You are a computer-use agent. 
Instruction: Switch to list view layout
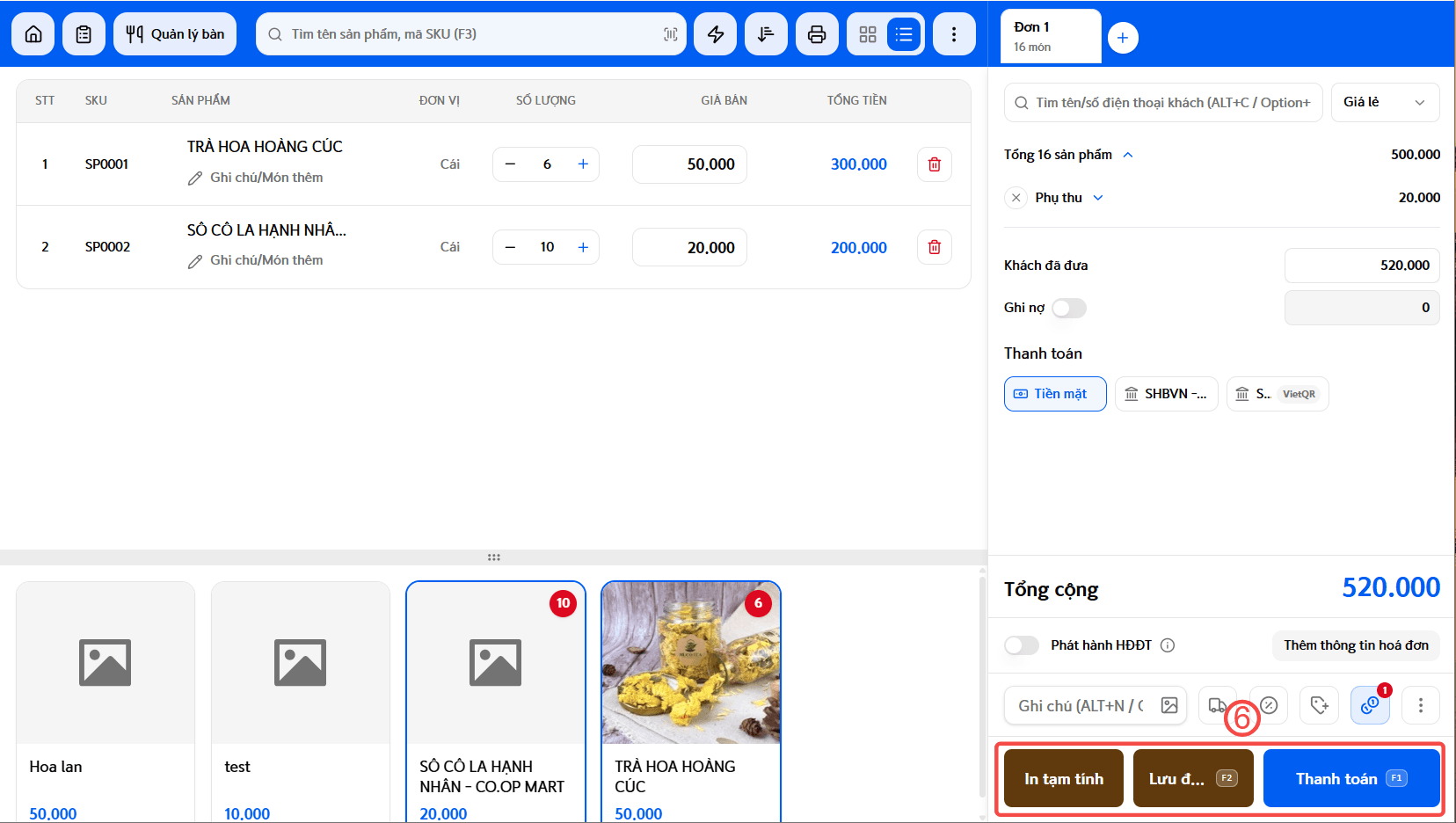click(x=904, y=34)
